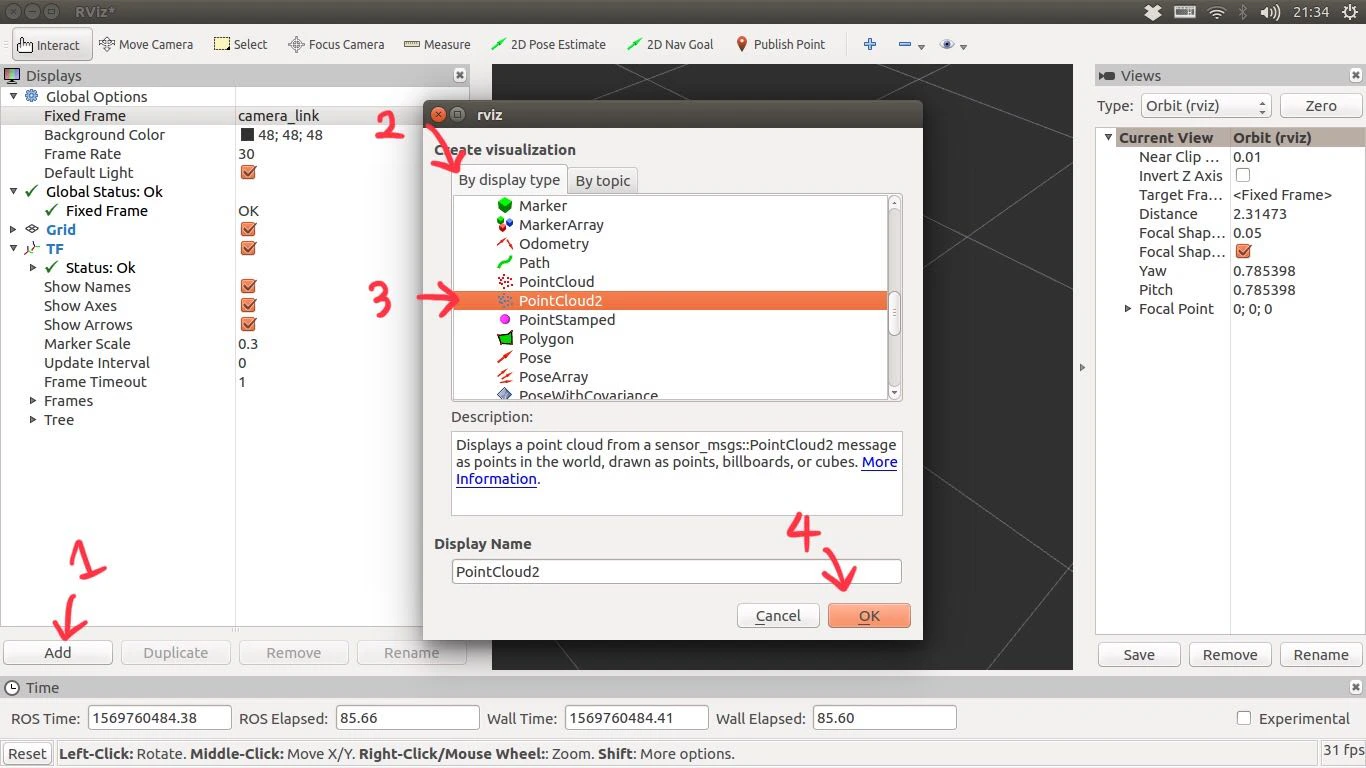
Task: Open the sound volume indicator
Action: [x=1271, y=12]
